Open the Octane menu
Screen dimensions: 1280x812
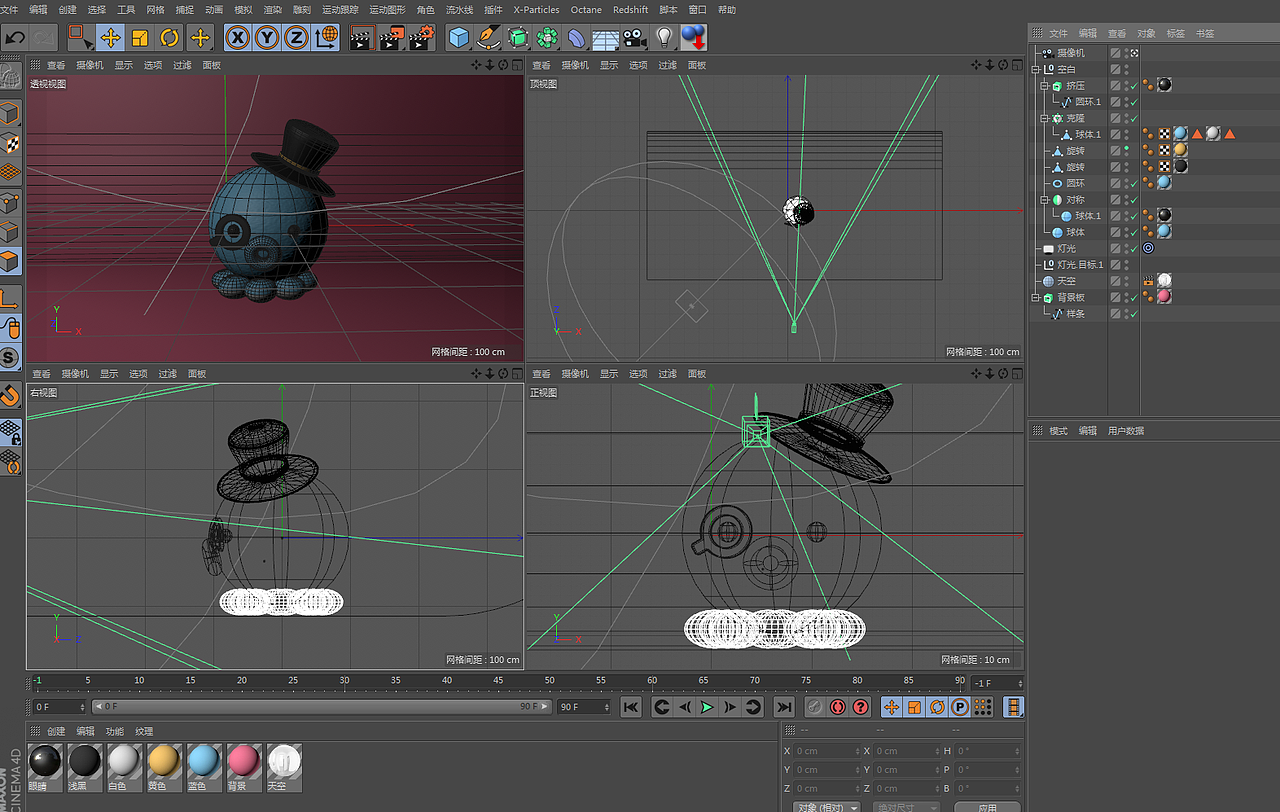[586, 10]
